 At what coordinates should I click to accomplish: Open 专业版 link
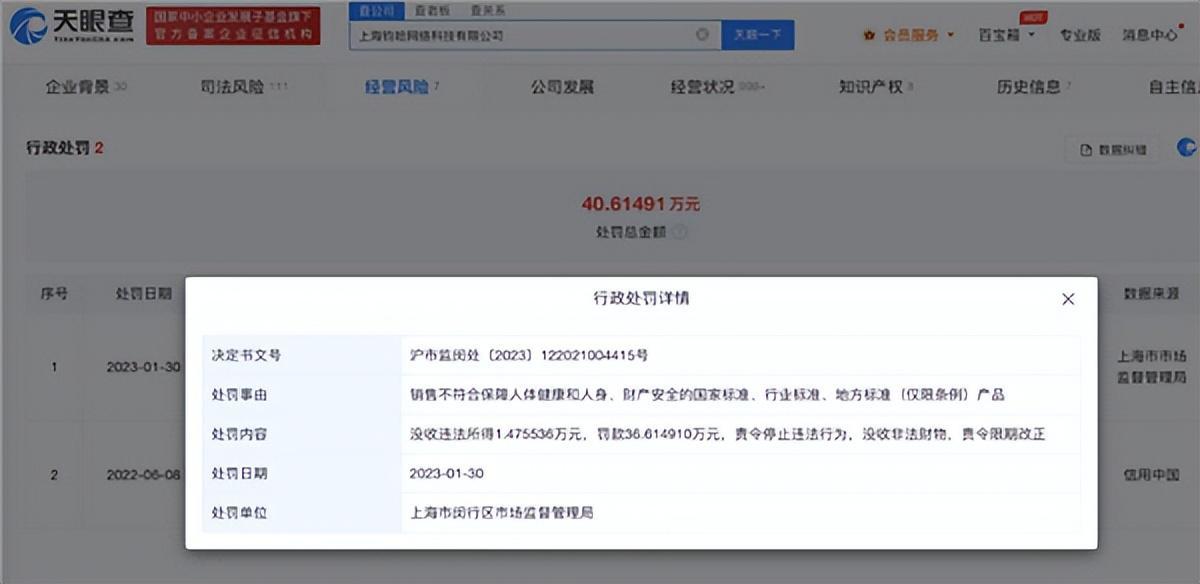pyautogui.click(x=1080, y=35)
